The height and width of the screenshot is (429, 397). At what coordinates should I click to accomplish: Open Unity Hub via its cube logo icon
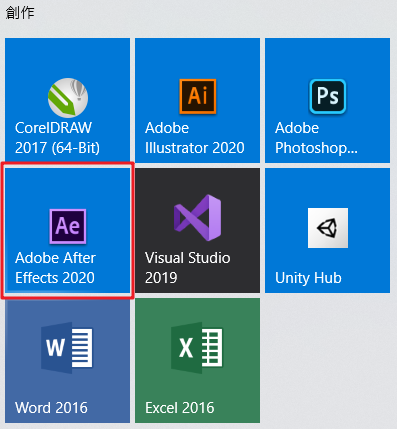pos(328,228)
